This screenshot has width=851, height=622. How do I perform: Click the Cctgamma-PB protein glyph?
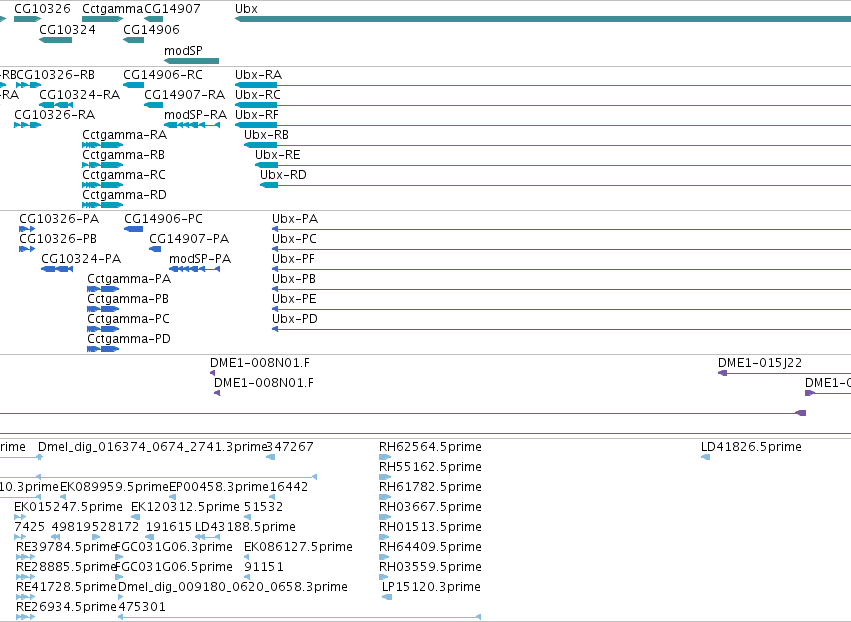pos(103,309)
